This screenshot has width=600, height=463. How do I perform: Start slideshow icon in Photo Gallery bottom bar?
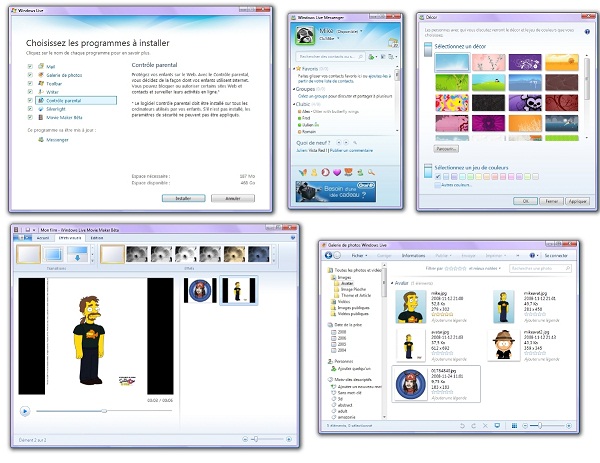(497, 426)
